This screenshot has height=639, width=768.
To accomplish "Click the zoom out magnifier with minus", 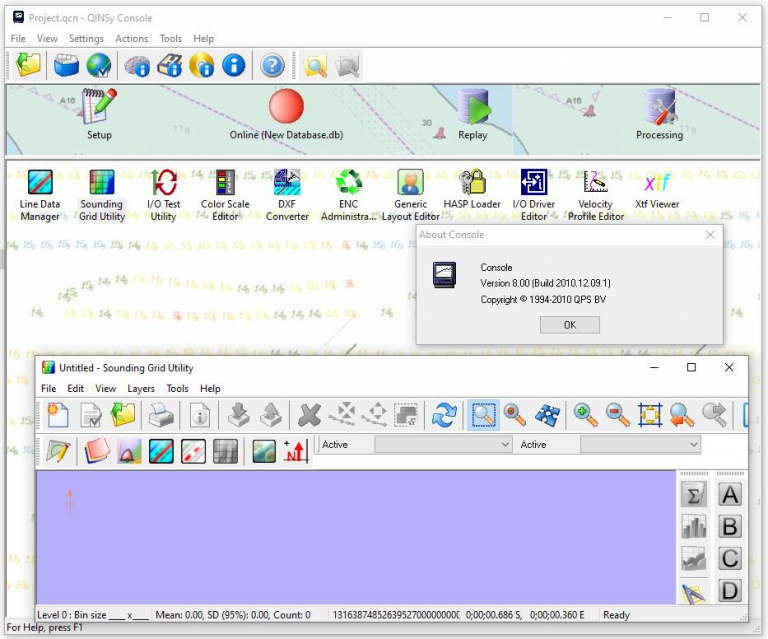I will (x=617, y=415).
